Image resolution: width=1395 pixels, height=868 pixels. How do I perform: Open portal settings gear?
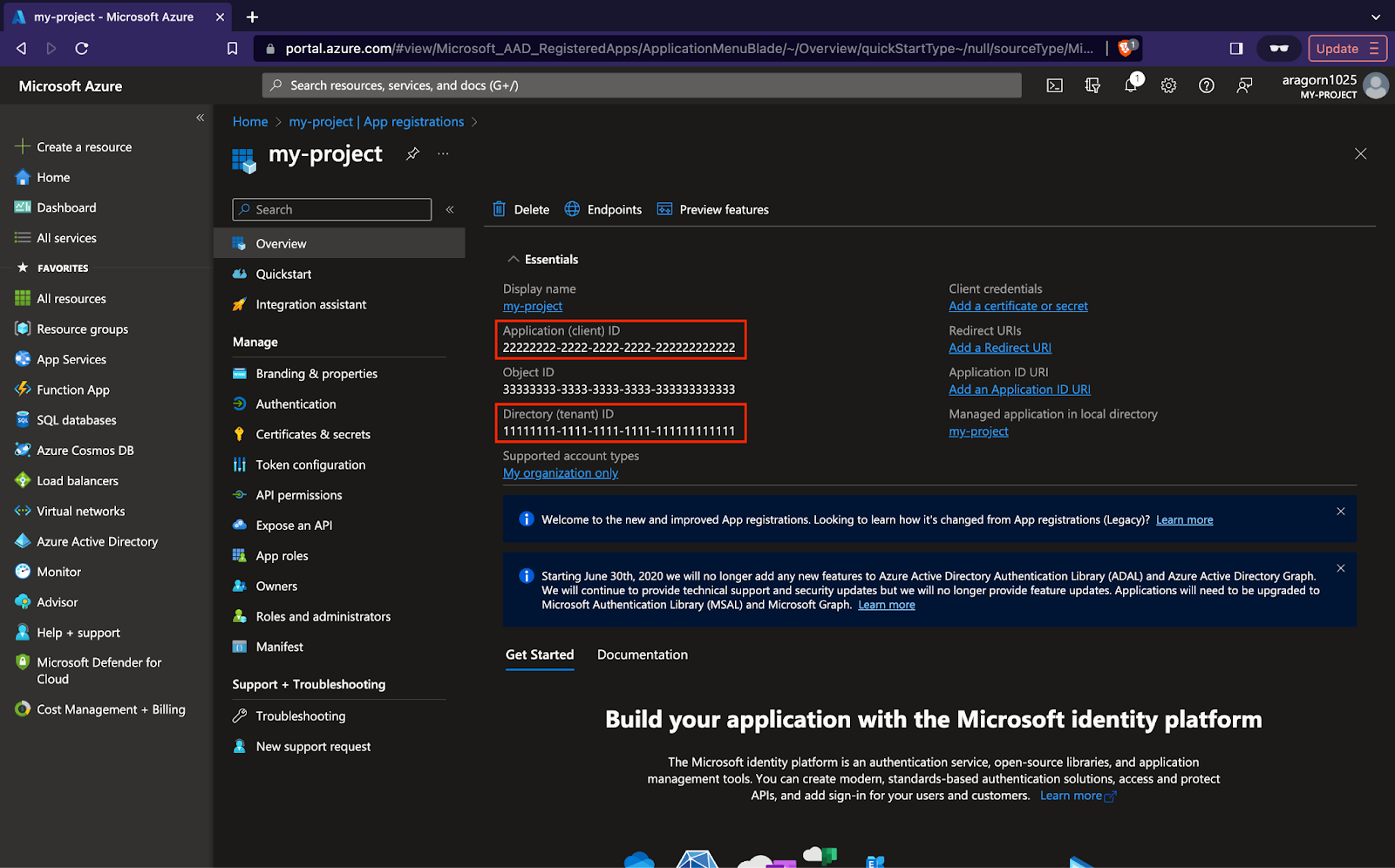pyautogui.click(x=1168, y=85)
